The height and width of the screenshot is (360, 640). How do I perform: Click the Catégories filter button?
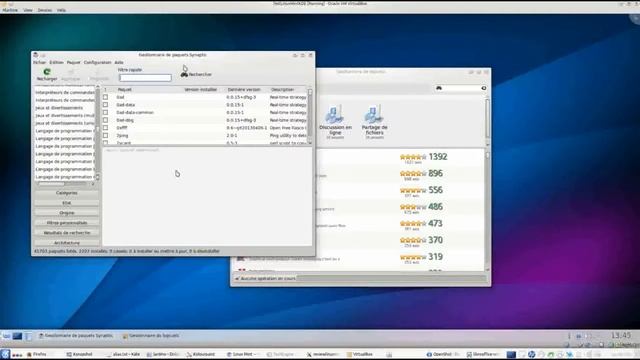click(67, 193)
